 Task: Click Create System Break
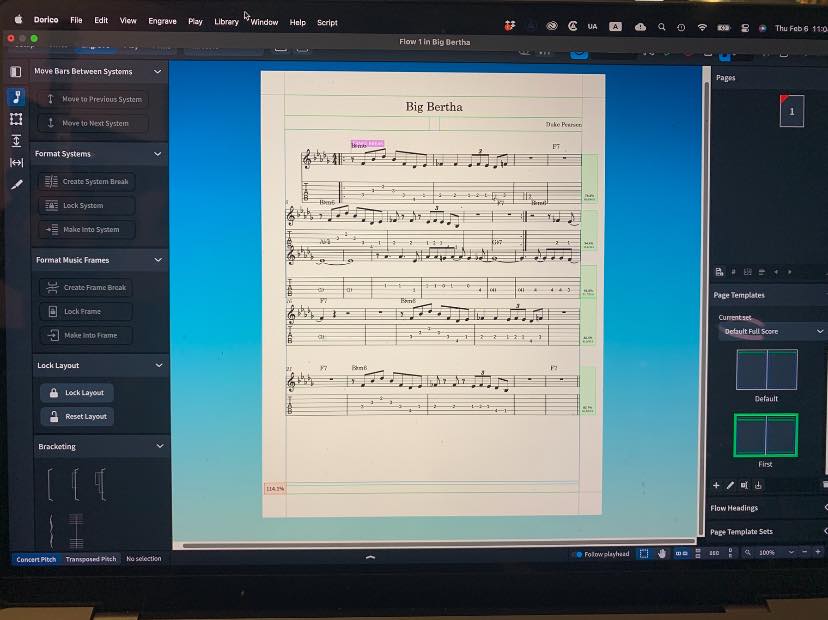pyautogui.click(x=87, y=181)
